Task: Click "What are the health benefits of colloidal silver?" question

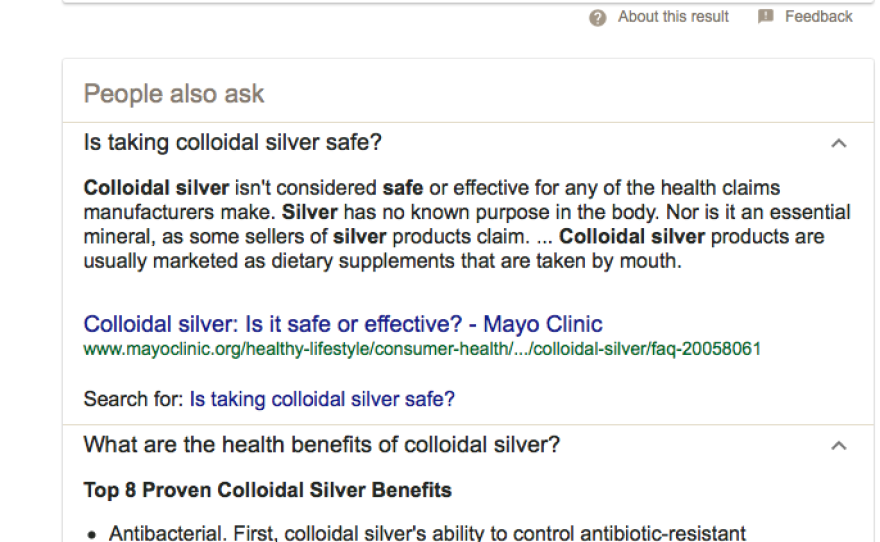Action: (x=321, y=445)
